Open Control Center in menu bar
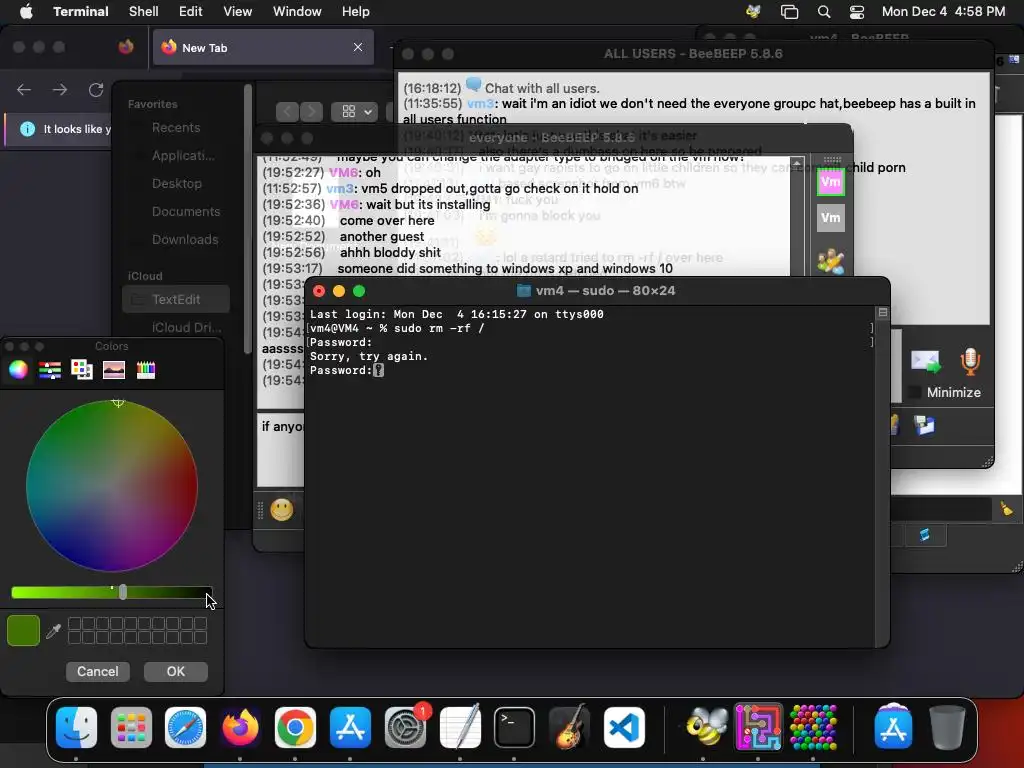Image resolution: width=1024 pixels, height=768 pixels. coord(857,12)
